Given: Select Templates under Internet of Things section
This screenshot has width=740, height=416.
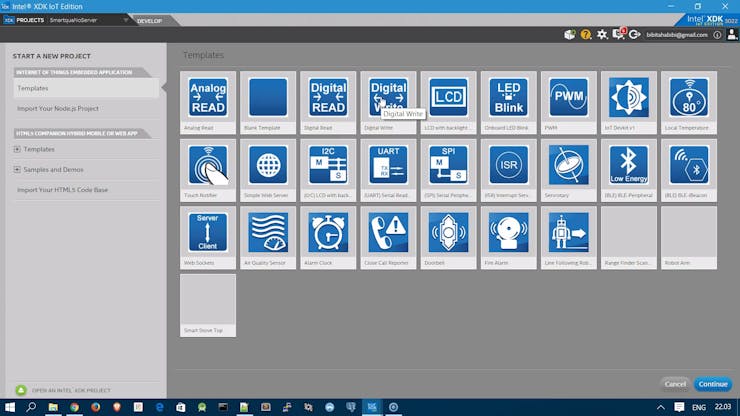Looking at the screenshot, I should pyautogui.click(x=86, y=88).
